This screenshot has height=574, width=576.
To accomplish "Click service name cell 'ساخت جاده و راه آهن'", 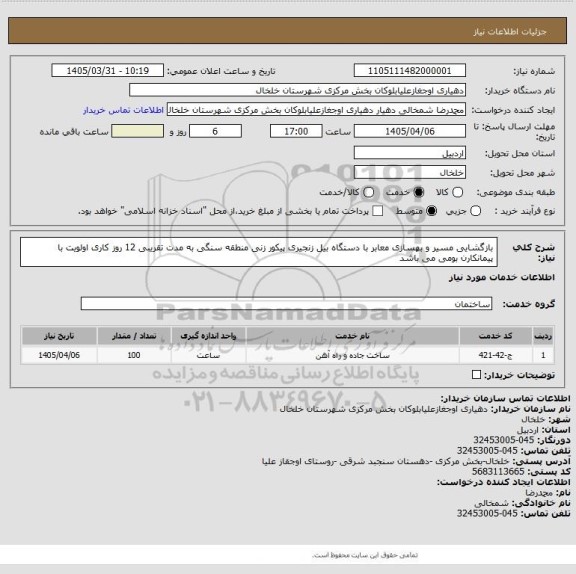I will click(352, 355).
